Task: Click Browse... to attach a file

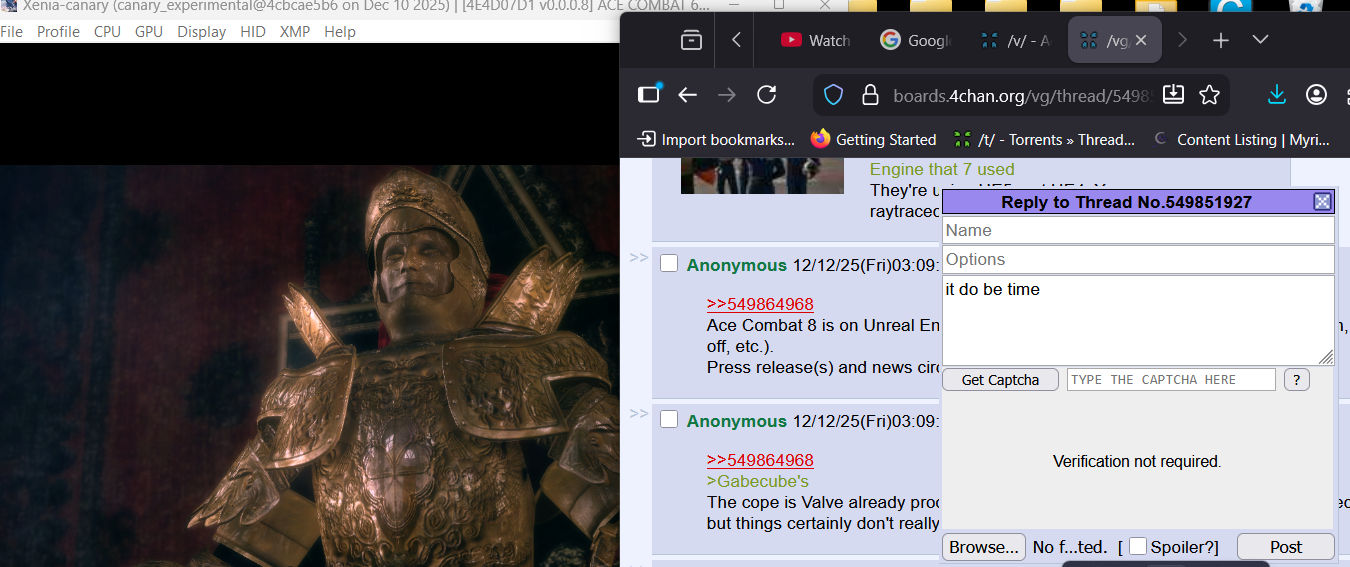Action: [984, 547]
